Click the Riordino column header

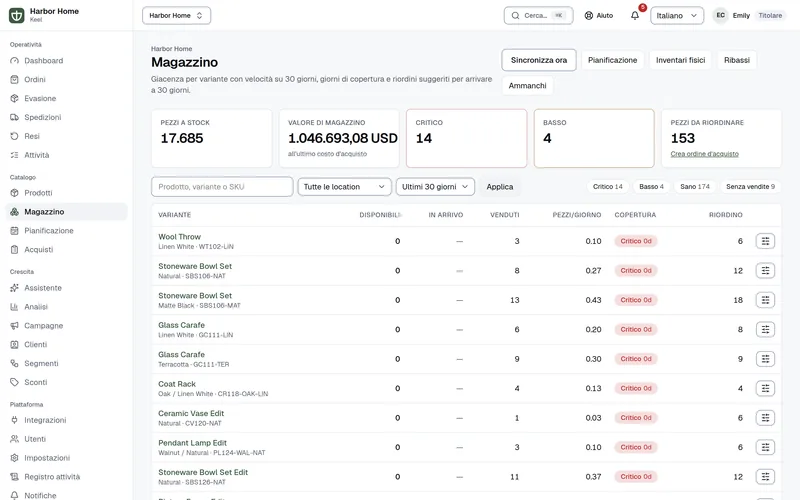[726, 215]
